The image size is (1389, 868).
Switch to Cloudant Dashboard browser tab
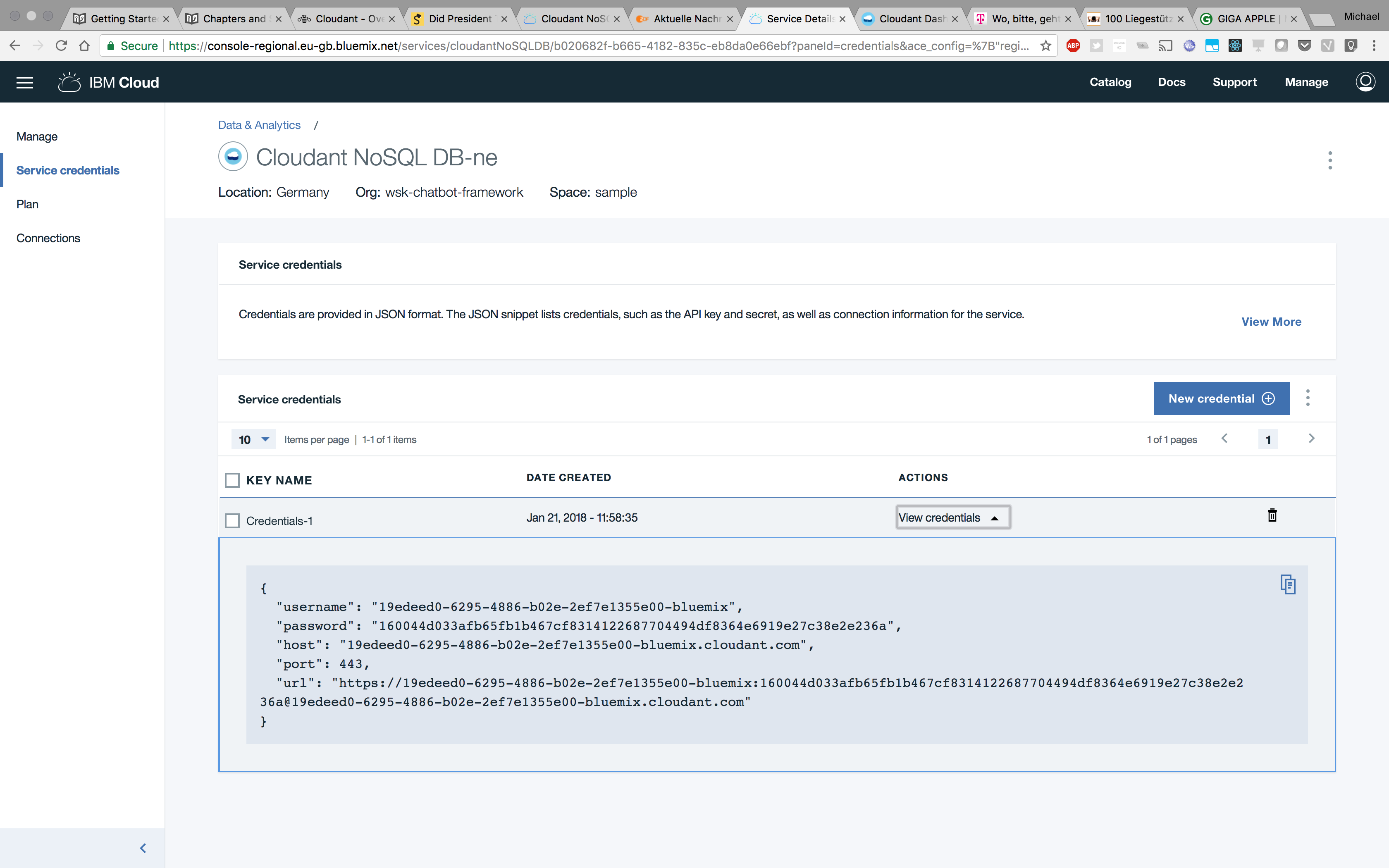click(910, 19)
